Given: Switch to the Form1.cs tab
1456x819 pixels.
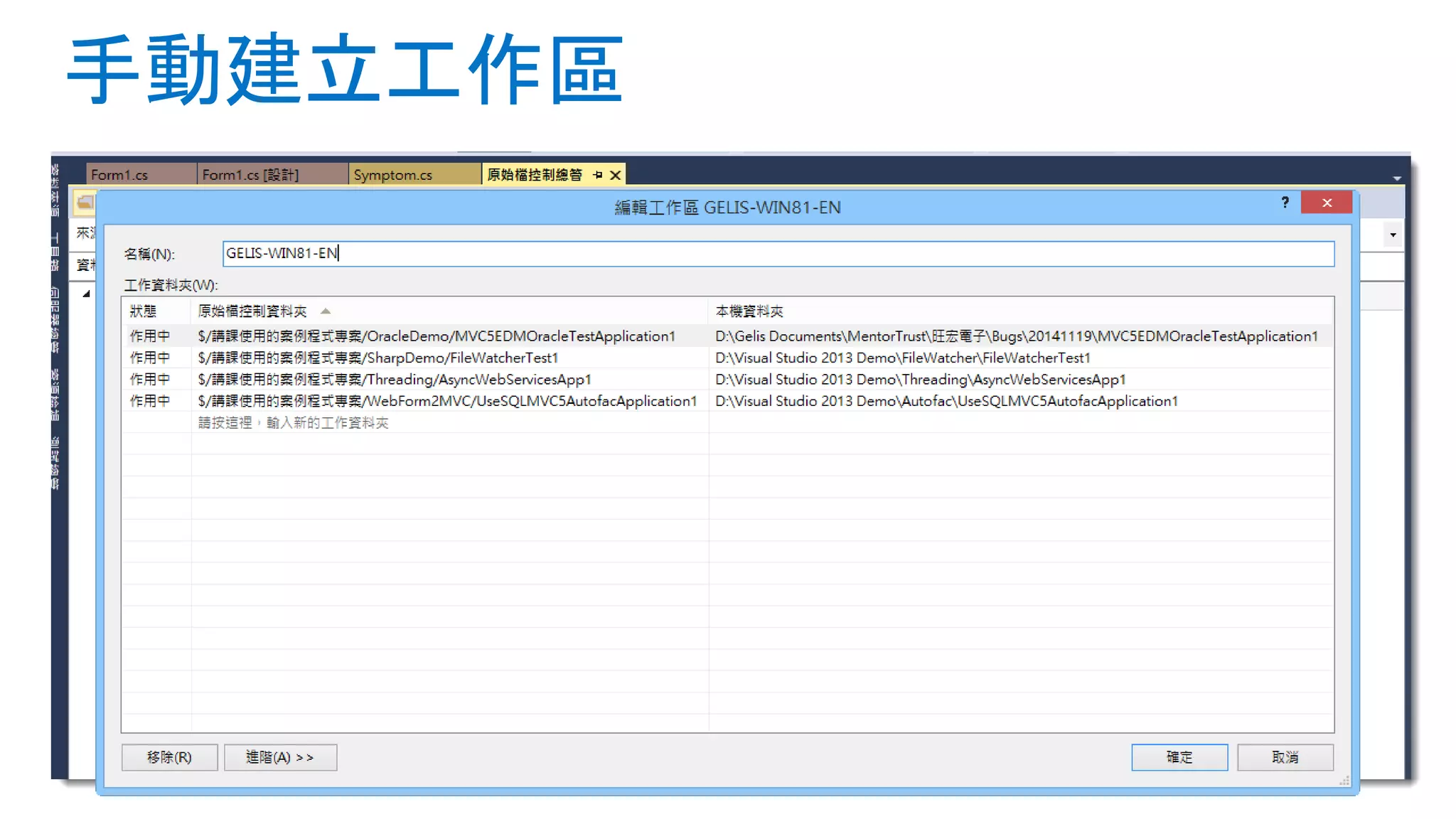Looking at the screenshot, I should click(119, 175).
